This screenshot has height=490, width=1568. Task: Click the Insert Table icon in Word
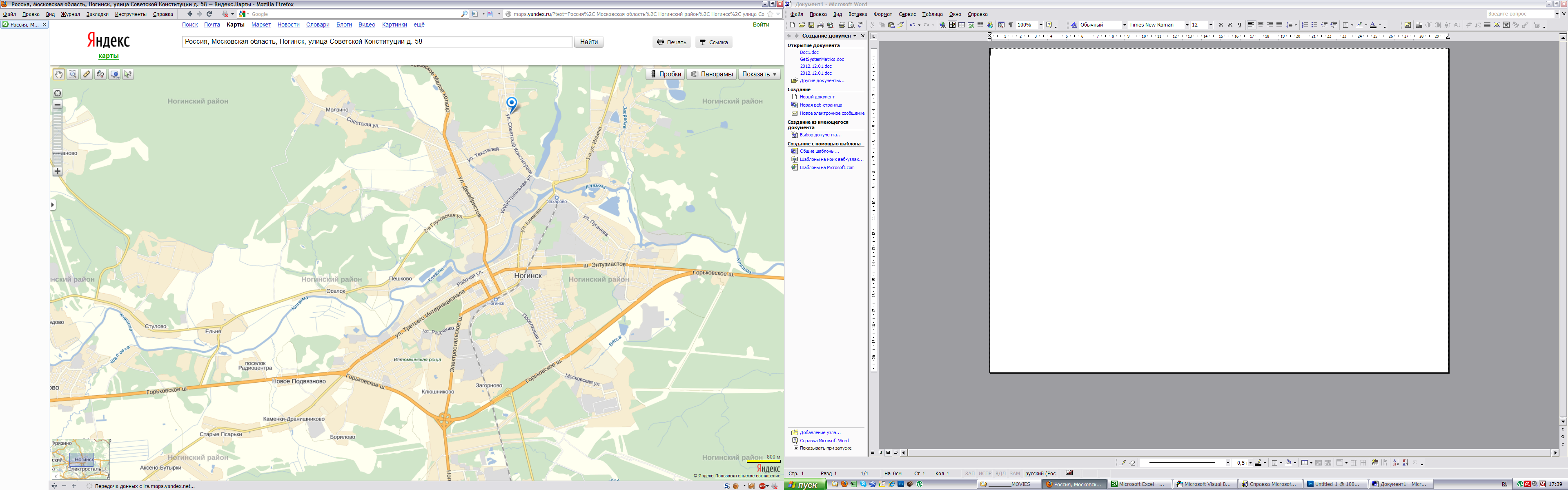(x=962, y=25)
